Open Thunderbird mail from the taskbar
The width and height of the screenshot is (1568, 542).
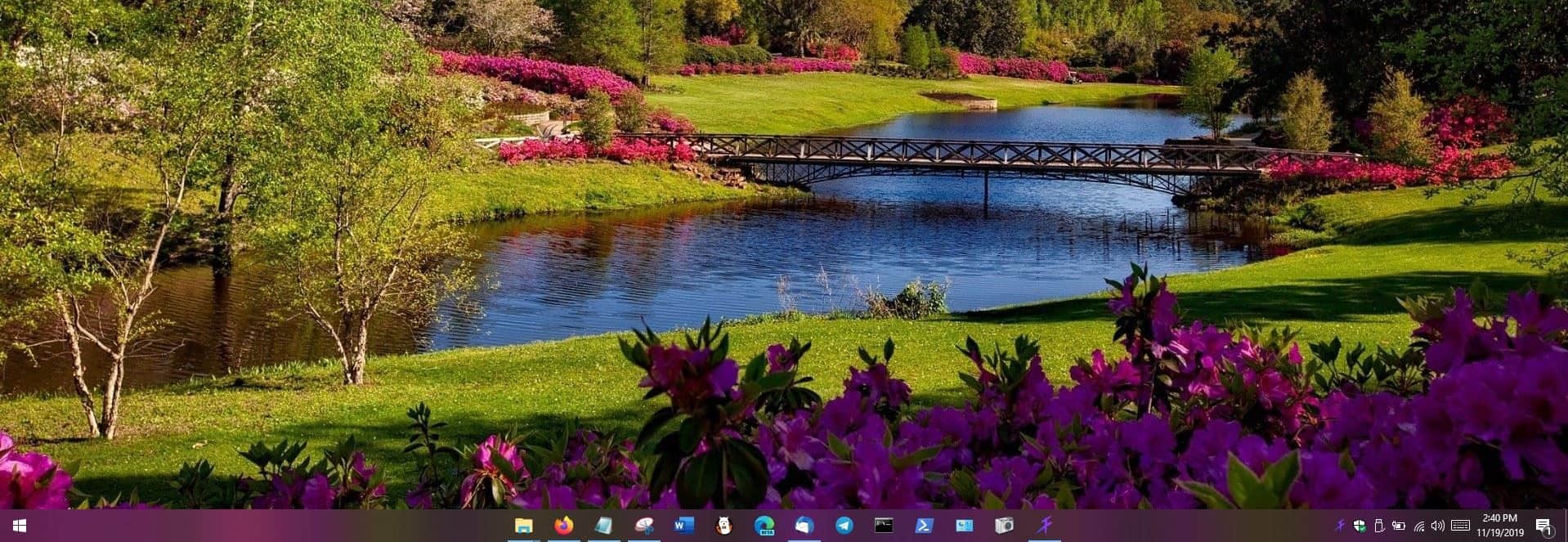point(804,526)
